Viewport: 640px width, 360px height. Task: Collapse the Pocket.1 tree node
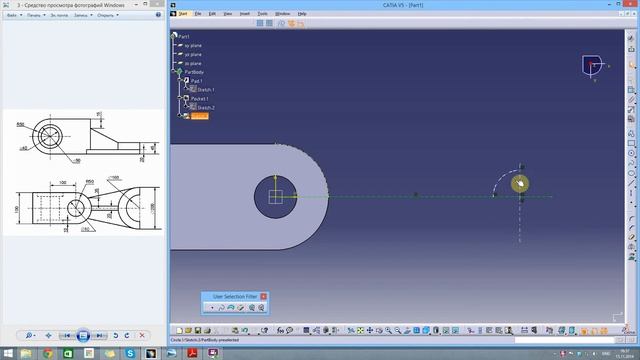(x=180, y=98)
